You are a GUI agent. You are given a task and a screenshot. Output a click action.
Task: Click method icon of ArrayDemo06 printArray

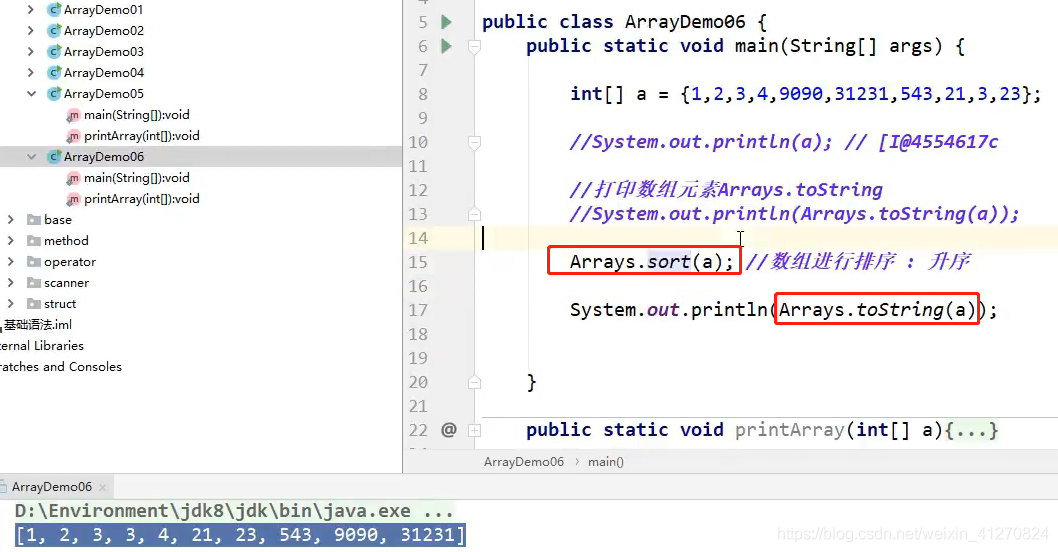tap(74, 199)
